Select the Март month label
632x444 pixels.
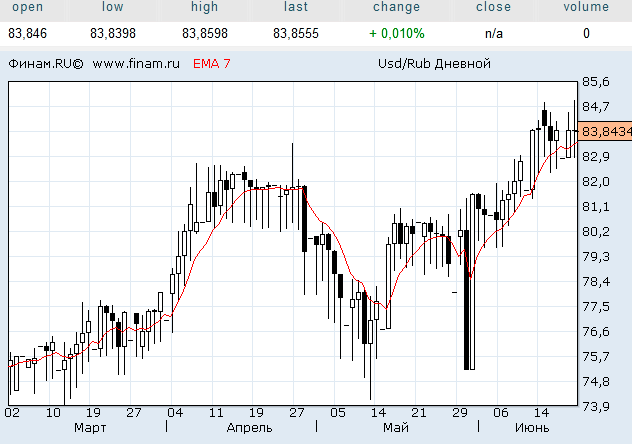(x=90, y=427)
